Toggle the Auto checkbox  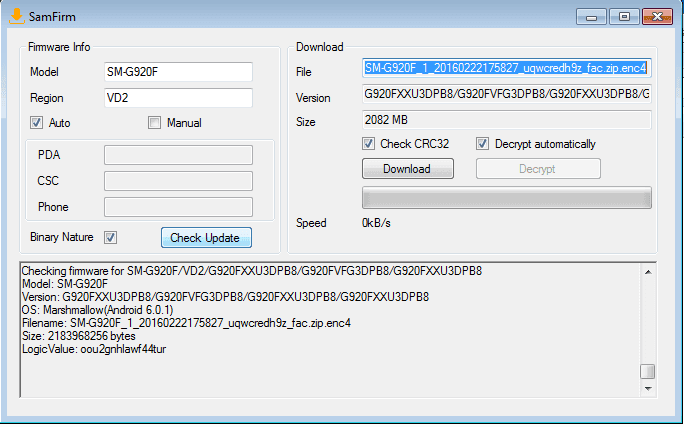(x=37, y=123)
